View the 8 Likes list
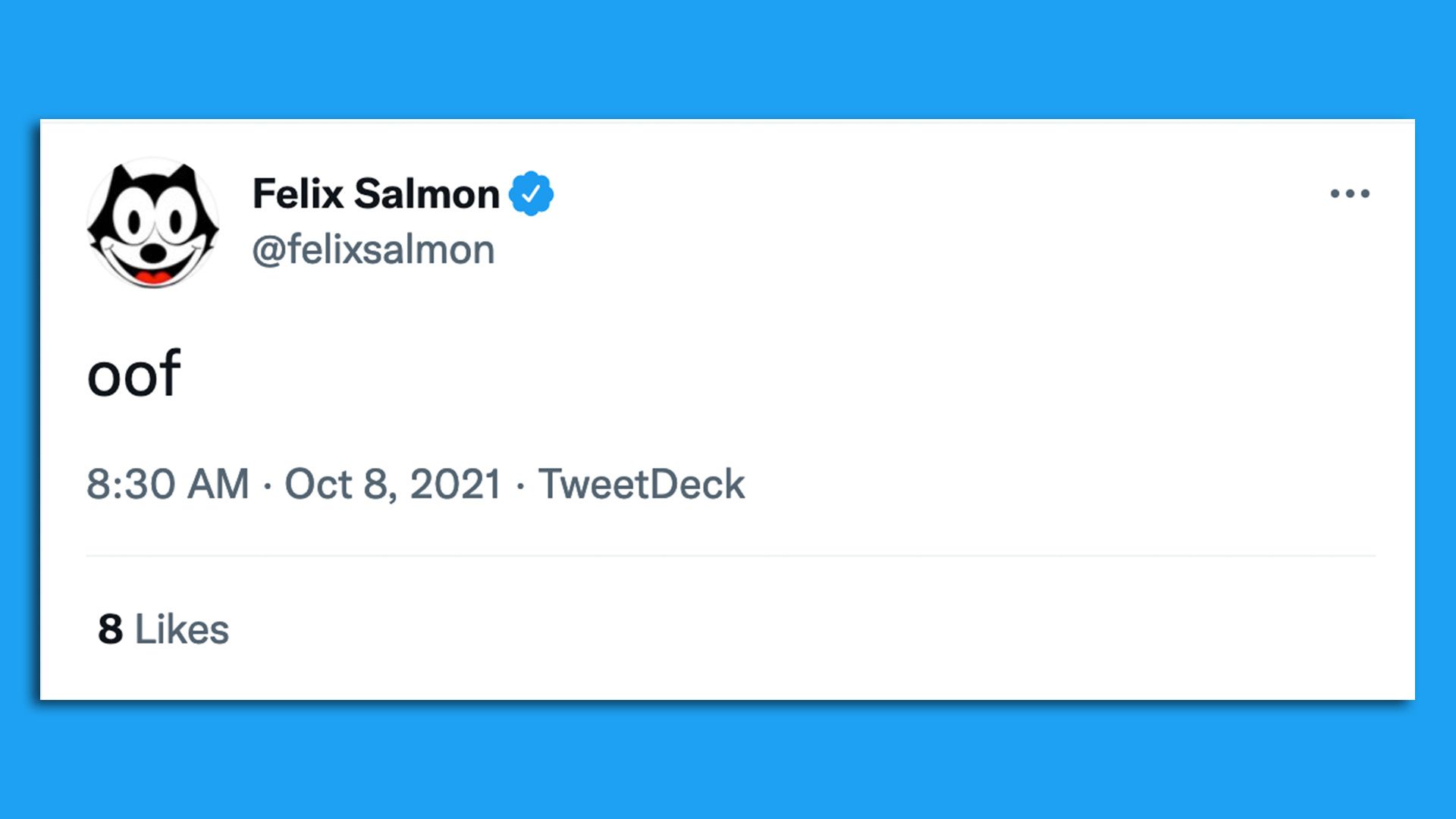Image resolution: width=1456 pixels, height=819 pixels. (x=163, y=629)
